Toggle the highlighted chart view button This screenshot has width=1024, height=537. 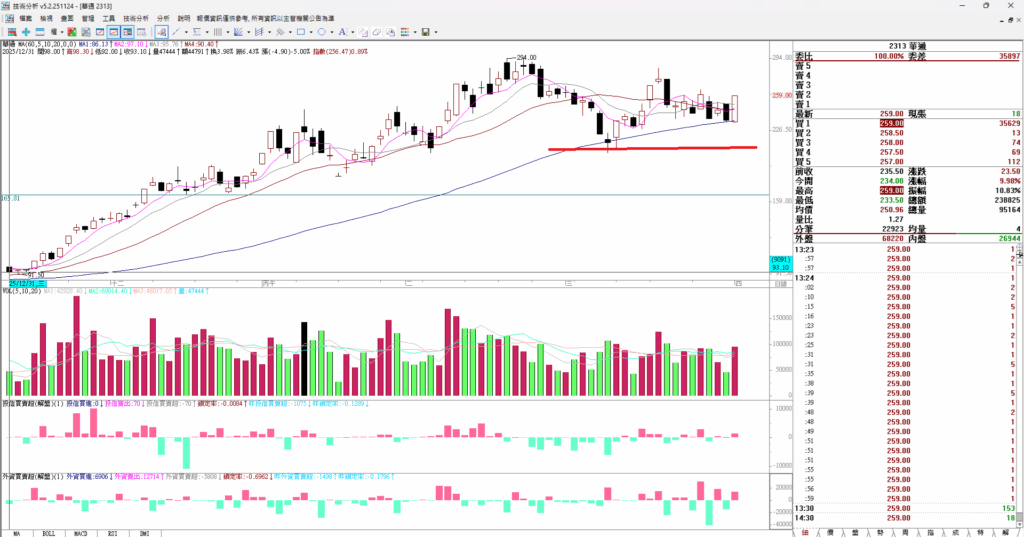click(114, 31)
